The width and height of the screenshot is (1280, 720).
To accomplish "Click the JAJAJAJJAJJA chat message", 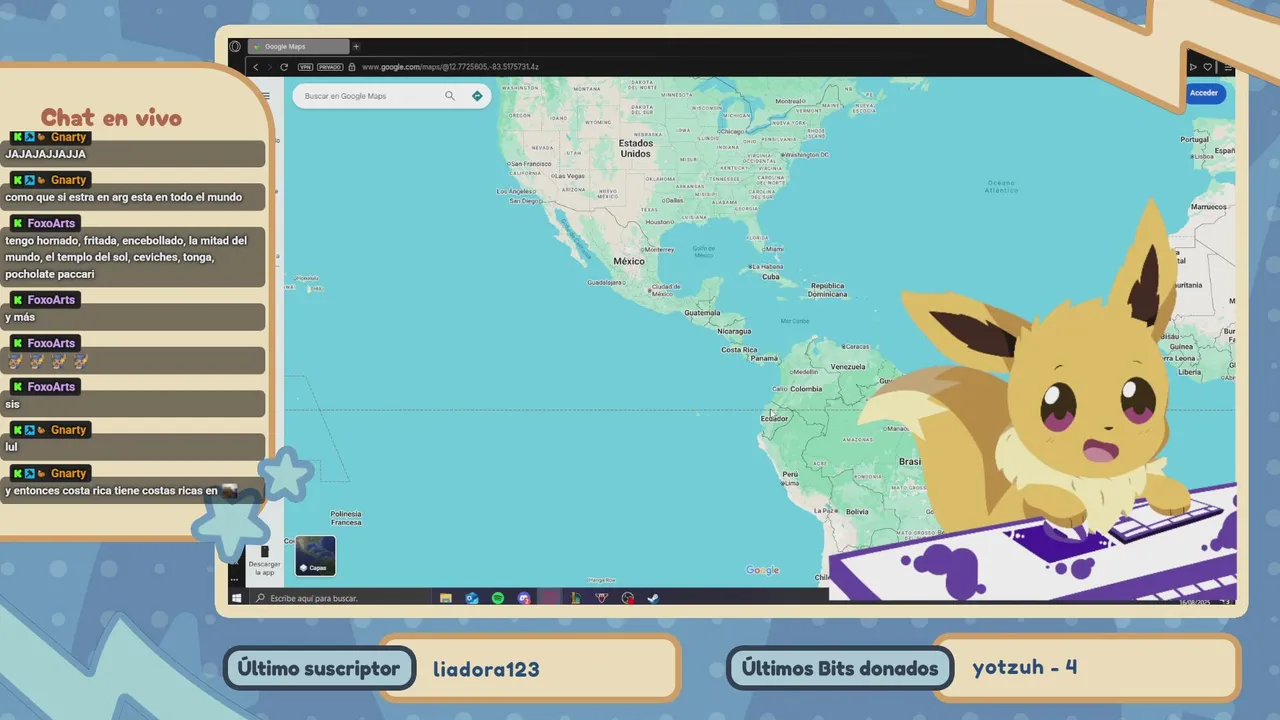I will pos(46,154).
